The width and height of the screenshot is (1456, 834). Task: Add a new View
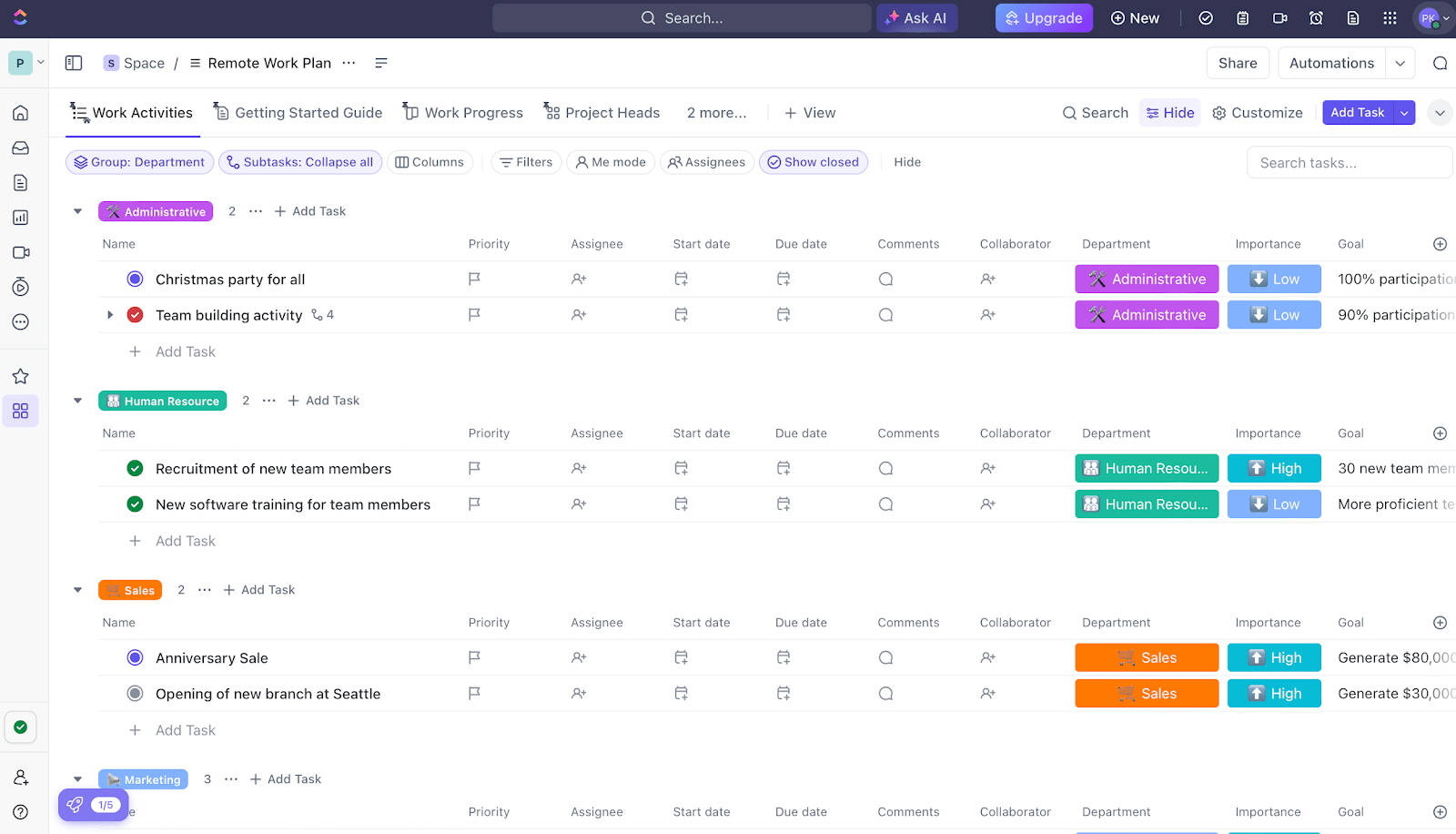pos(810,113)
